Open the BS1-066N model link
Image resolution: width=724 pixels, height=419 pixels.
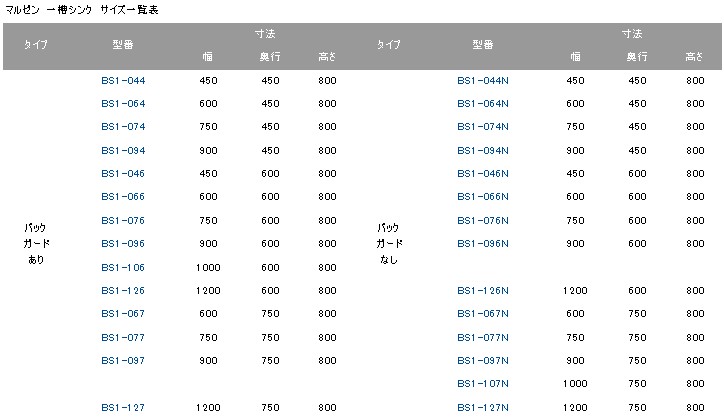pos(483,197)
